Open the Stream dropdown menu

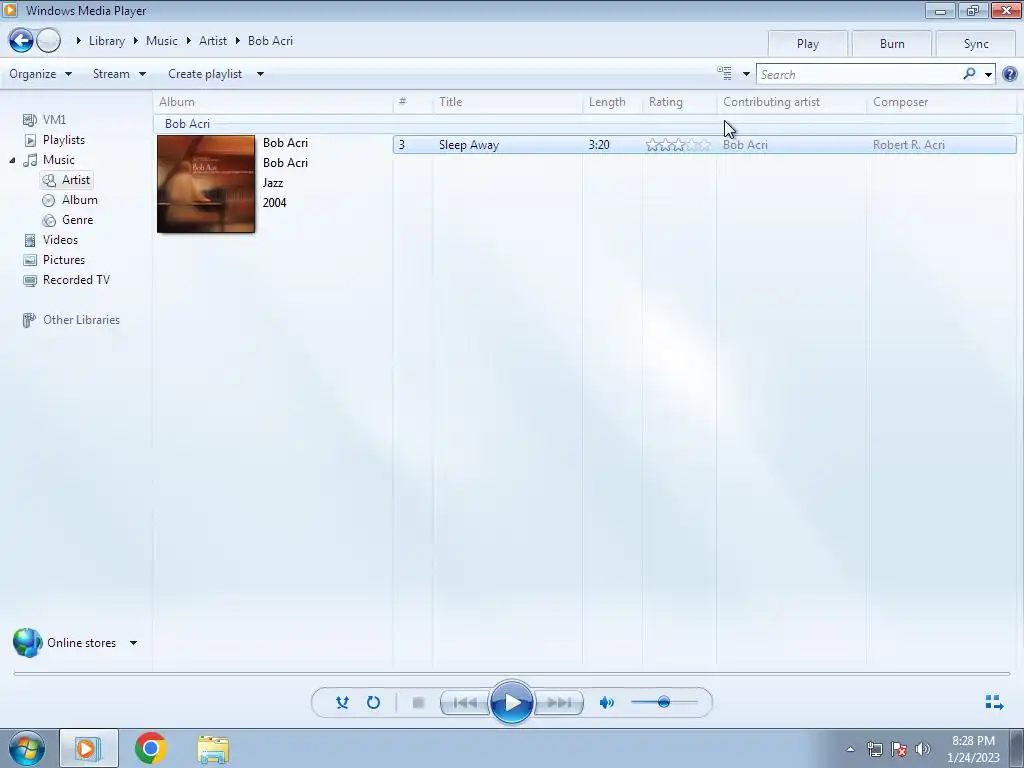click(120, 74)
